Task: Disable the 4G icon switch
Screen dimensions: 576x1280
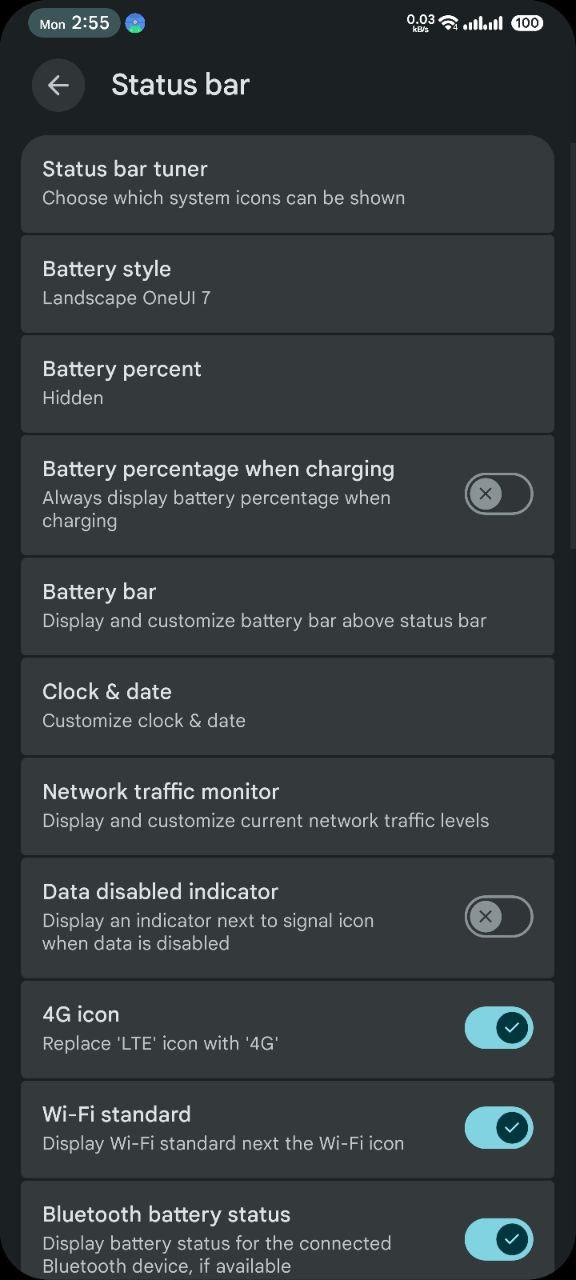Action: click(498, 1027)
